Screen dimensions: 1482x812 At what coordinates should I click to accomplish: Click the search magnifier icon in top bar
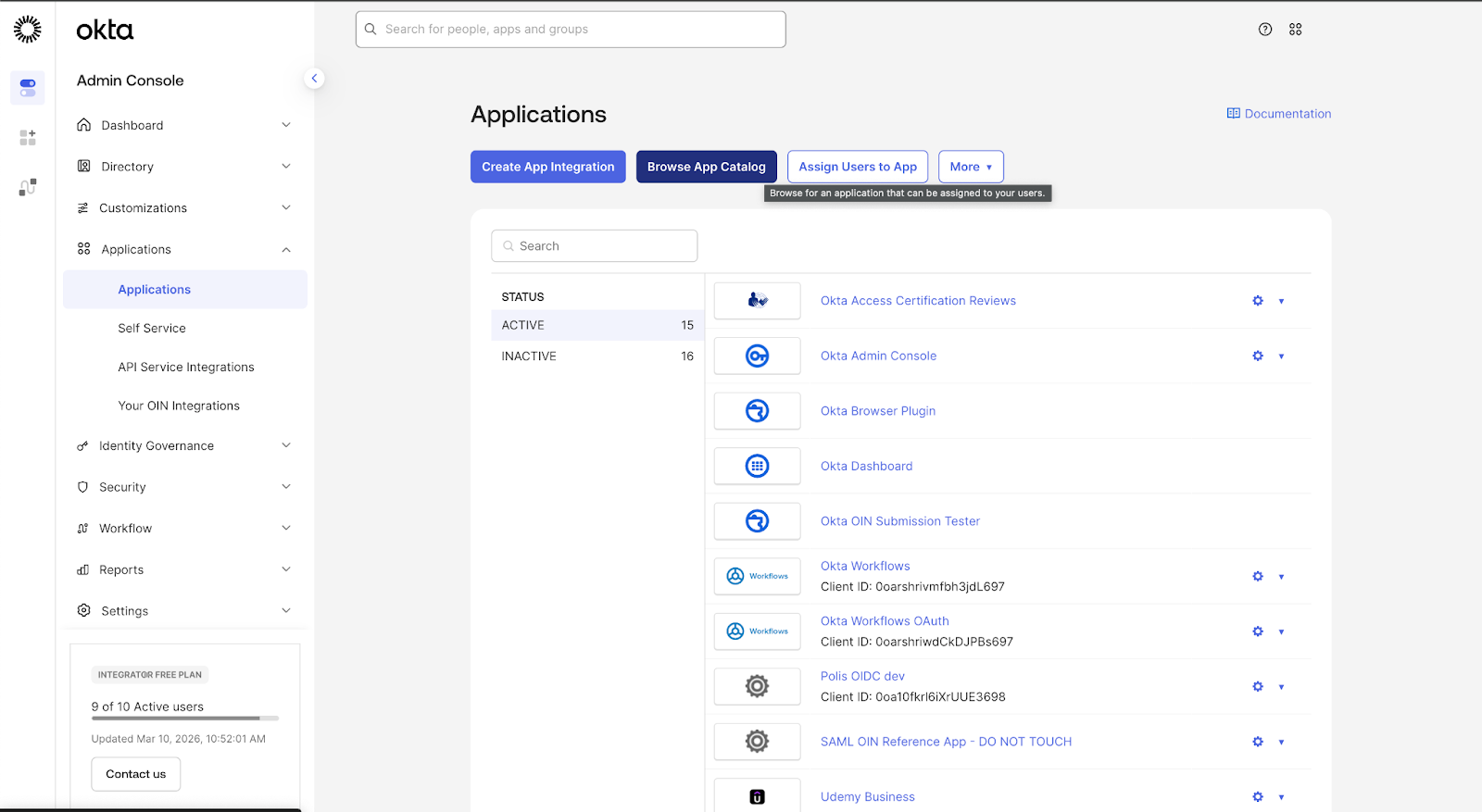tap(370, 30)
